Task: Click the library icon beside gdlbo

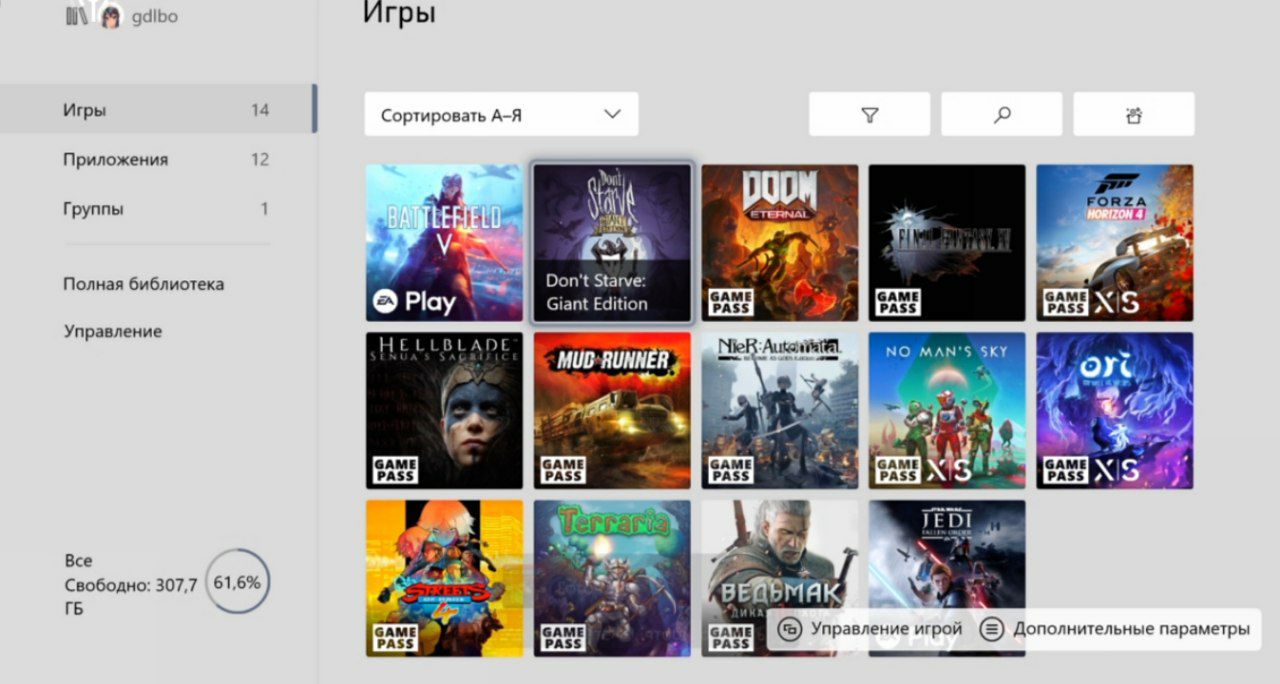Action: (x=77, y=16)
